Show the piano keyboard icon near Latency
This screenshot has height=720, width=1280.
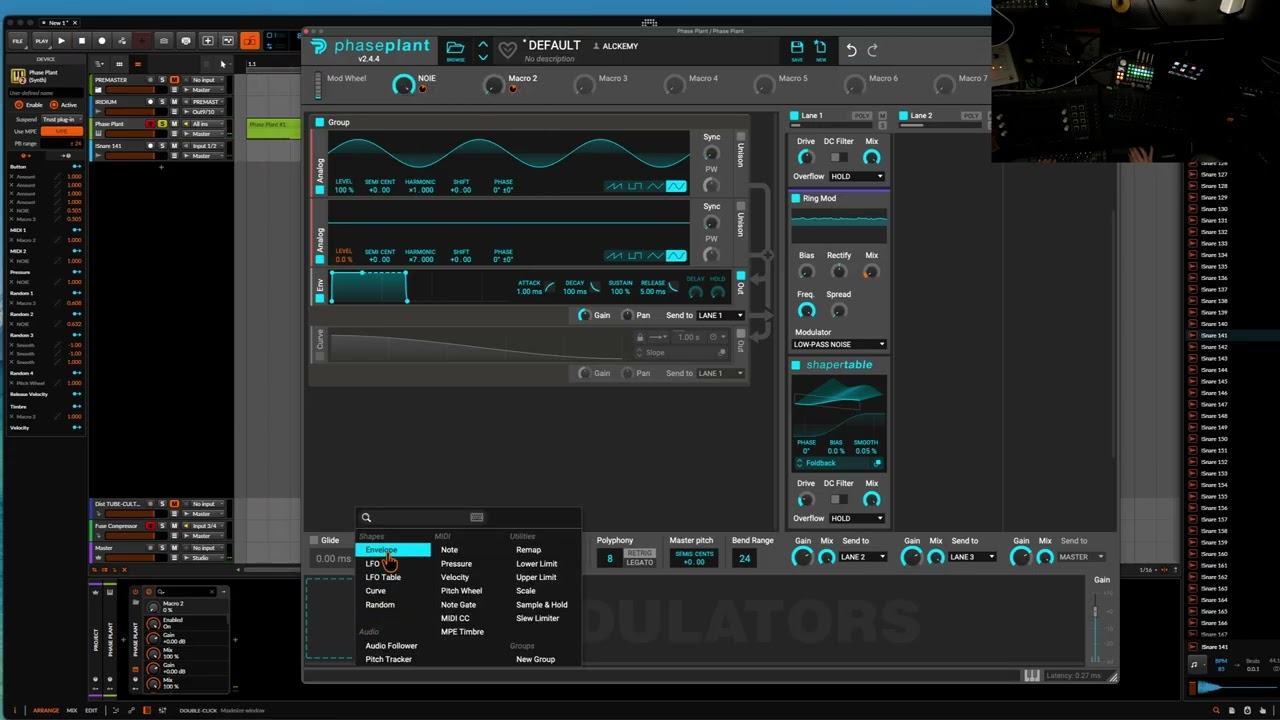1031,676
